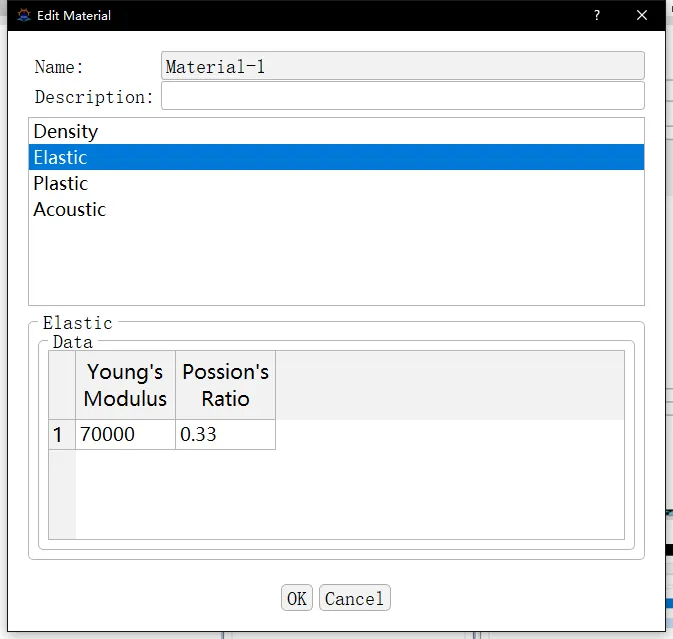673x639 pixels.
Task: Select the Elastic property row
Action: pos(336,157)
